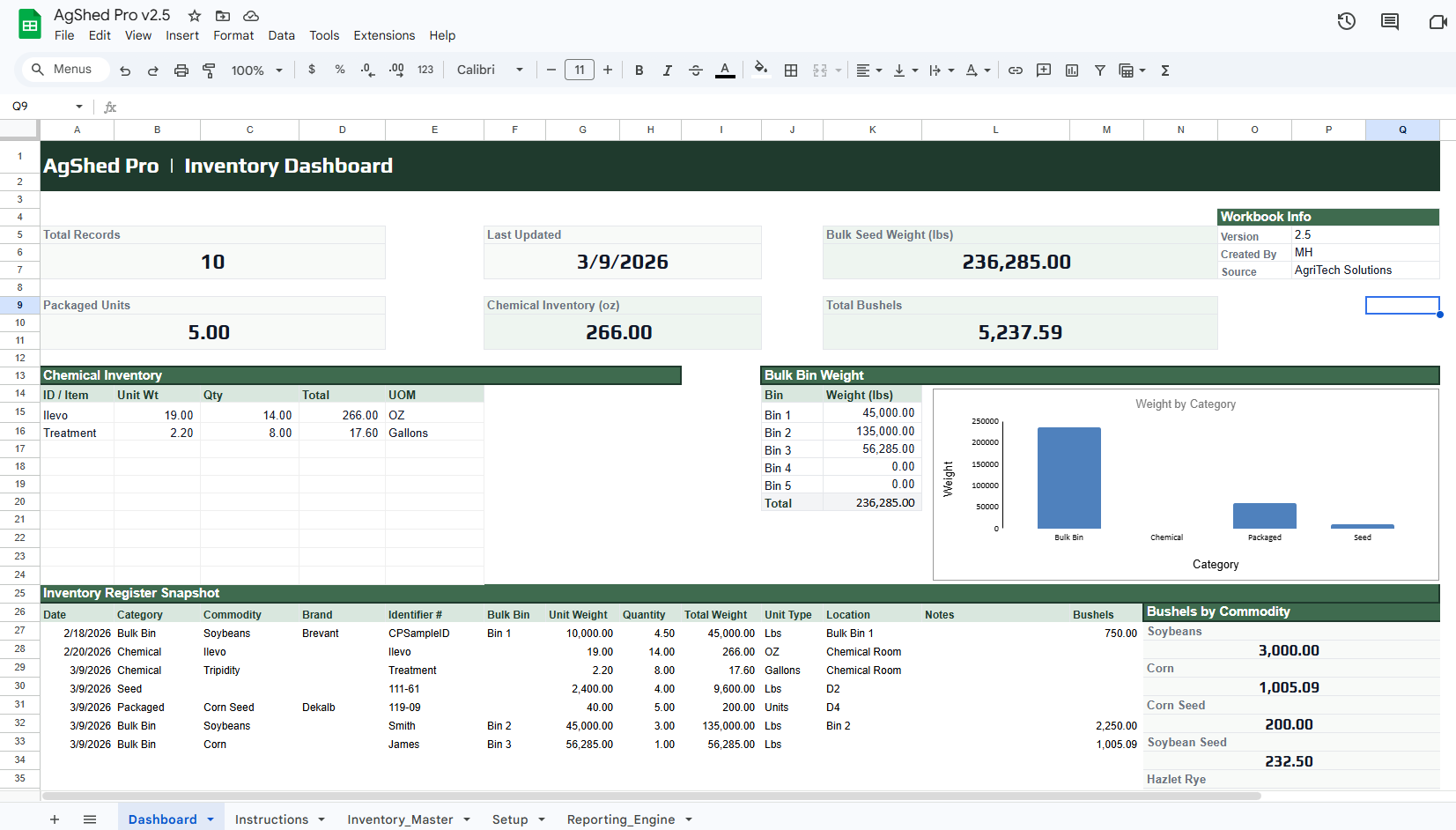Create a filter with the filter icon
The image size is (1456, 830).
click(1099, 70)
